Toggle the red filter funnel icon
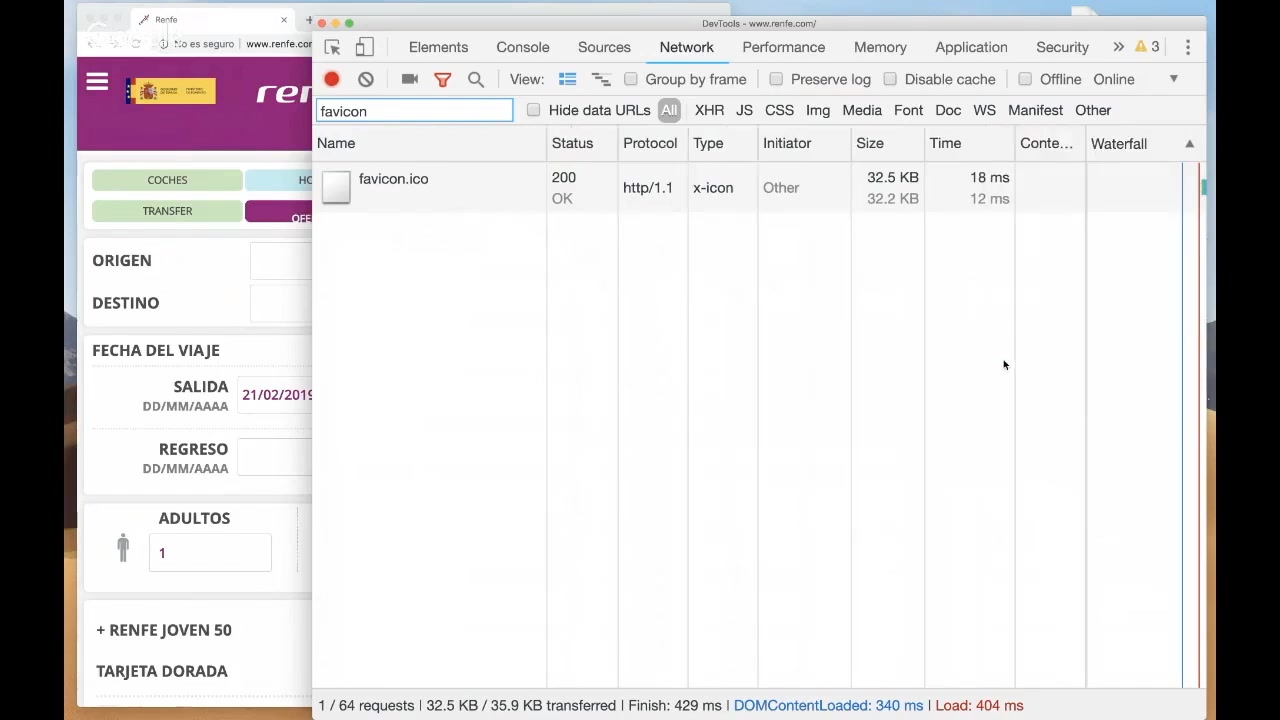This screenshot has height=720, width=1280. [x=443, y=79]
